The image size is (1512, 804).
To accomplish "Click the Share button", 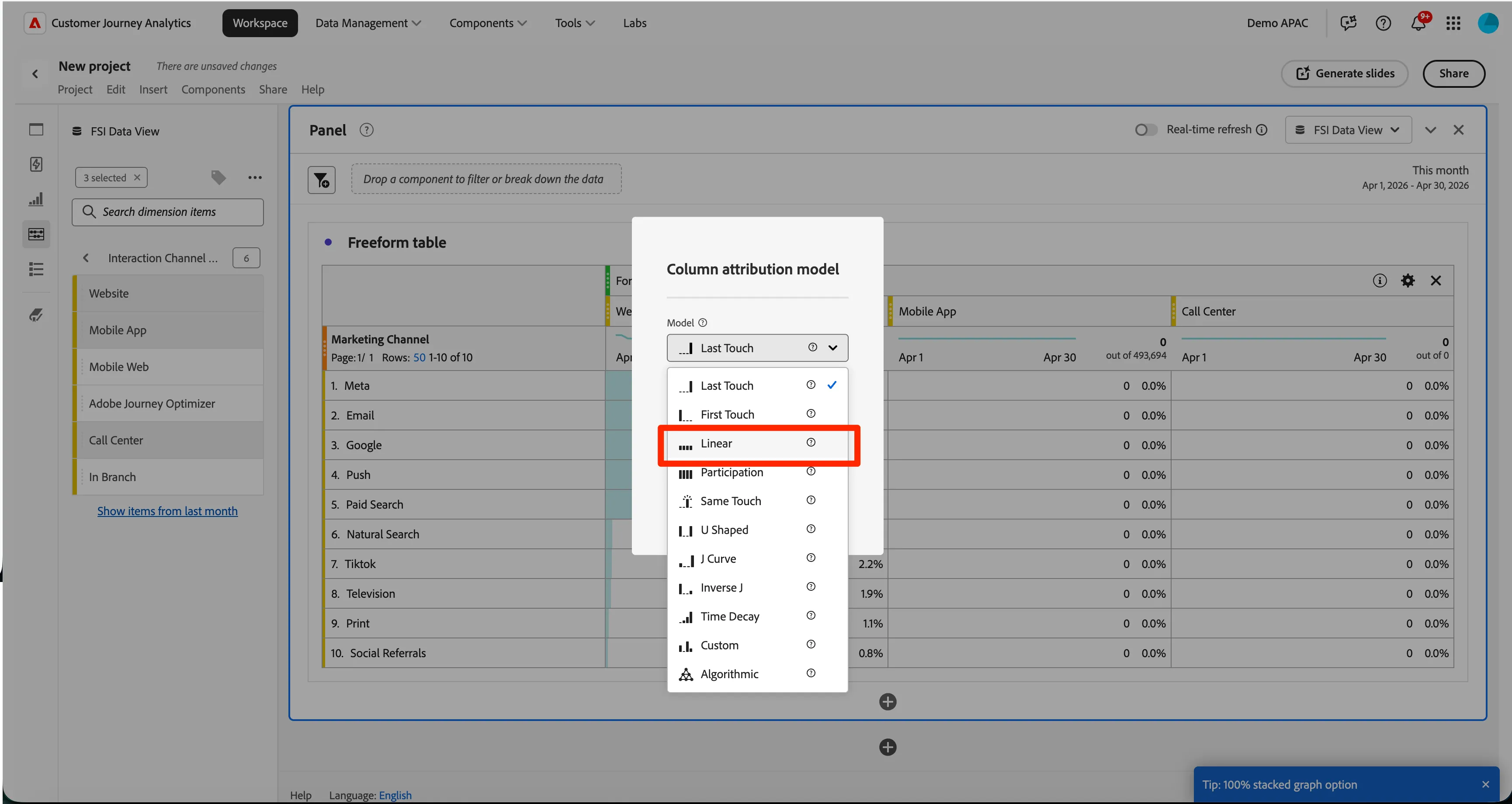I will coord(1453,73).
